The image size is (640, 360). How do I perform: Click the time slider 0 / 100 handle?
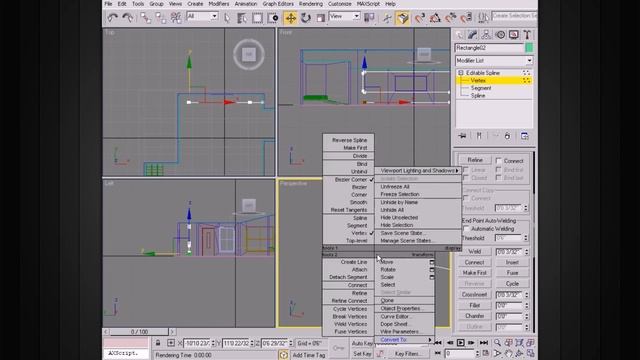click(x=139, y=332)
